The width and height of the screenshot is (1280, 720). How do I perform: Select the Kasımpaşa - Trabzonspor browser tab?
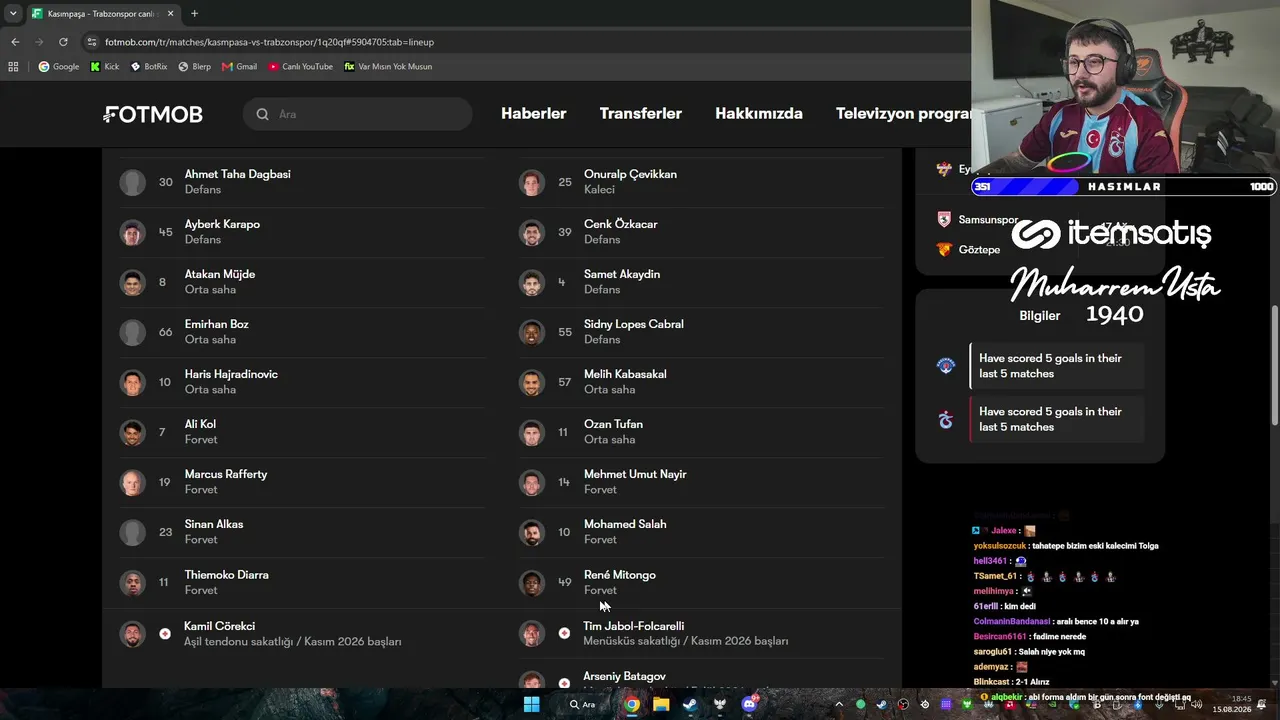[x=104, y=14]
